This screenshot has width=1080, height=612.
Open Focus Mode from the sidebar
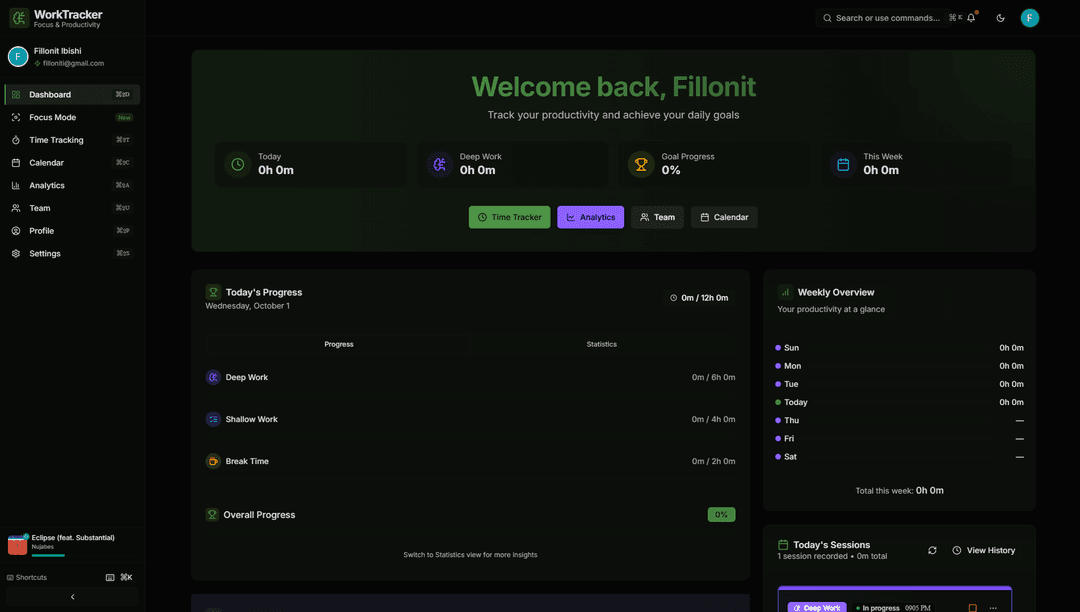(x=52, y=118)
